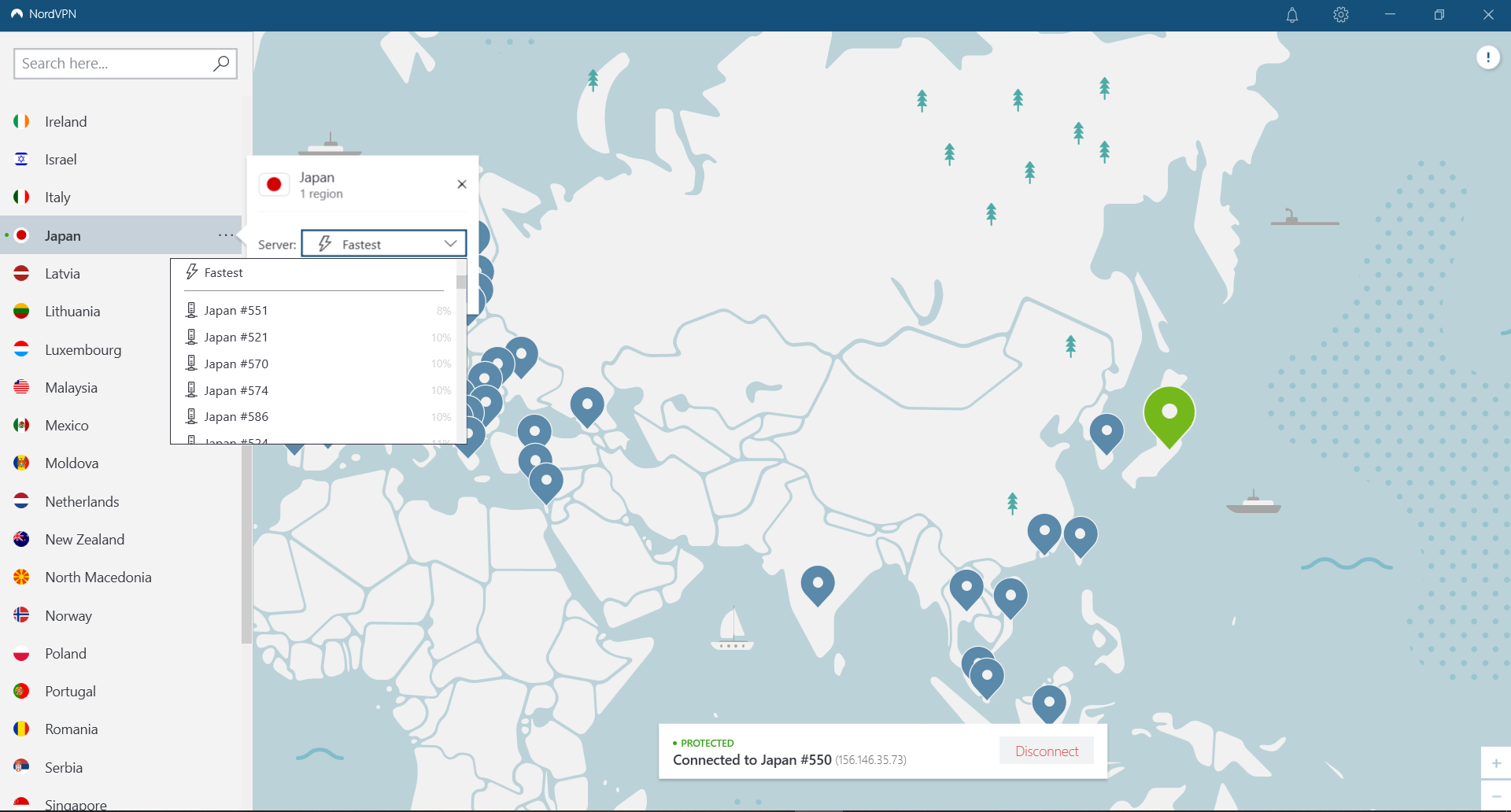
Task: Select Poland in country list
Action: pyautogui.click(x=120, y=653)
